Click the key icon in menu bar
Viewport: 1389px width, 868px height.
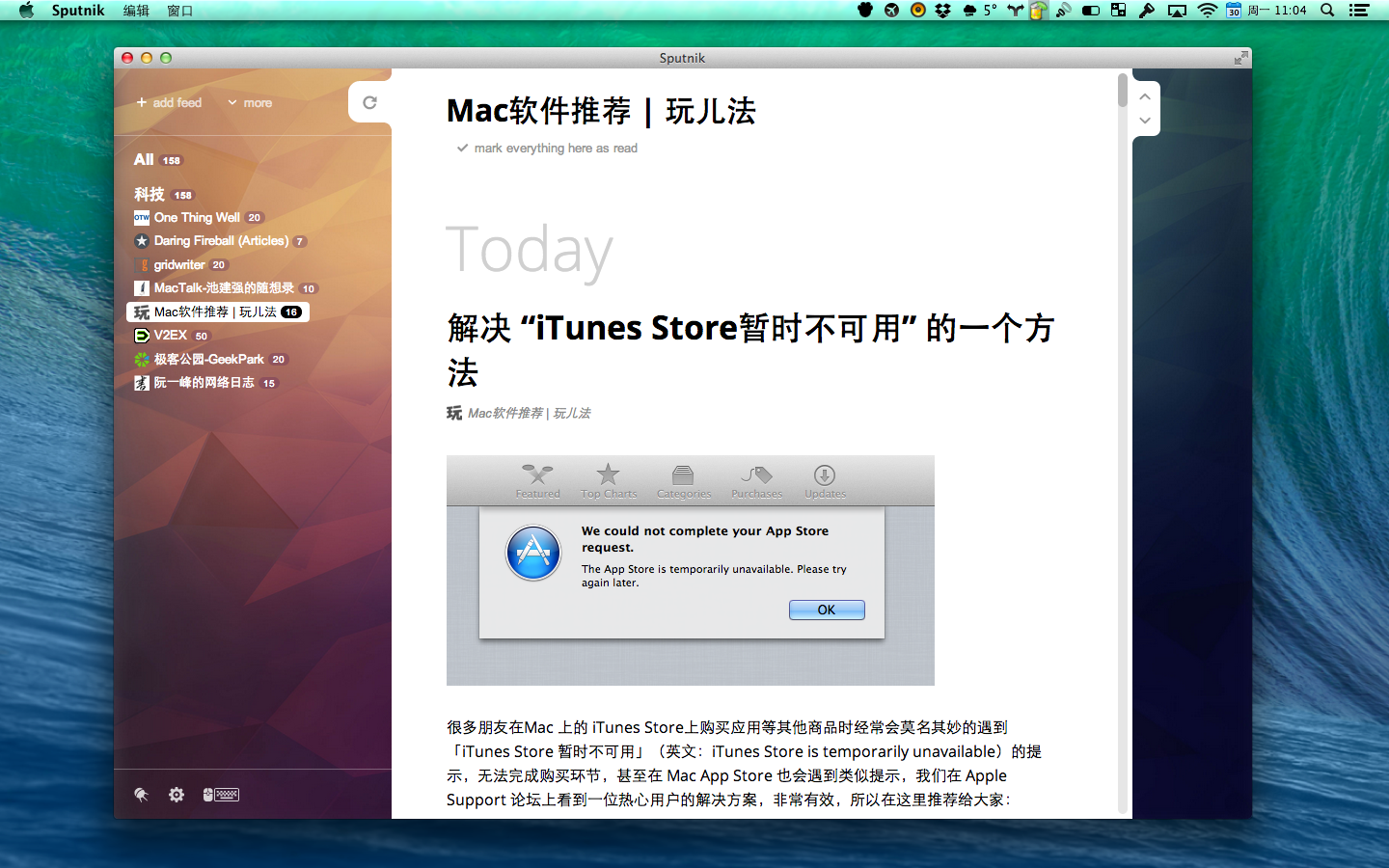click(x=1147, y=11)
